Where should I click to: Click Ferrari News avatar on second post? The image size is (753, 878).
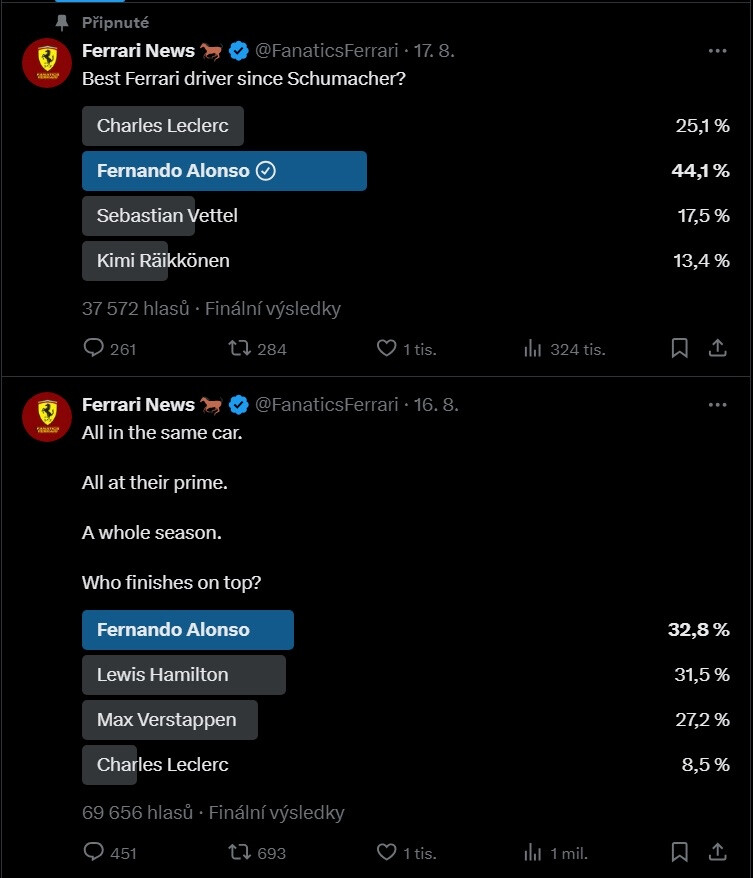[47, 417]
